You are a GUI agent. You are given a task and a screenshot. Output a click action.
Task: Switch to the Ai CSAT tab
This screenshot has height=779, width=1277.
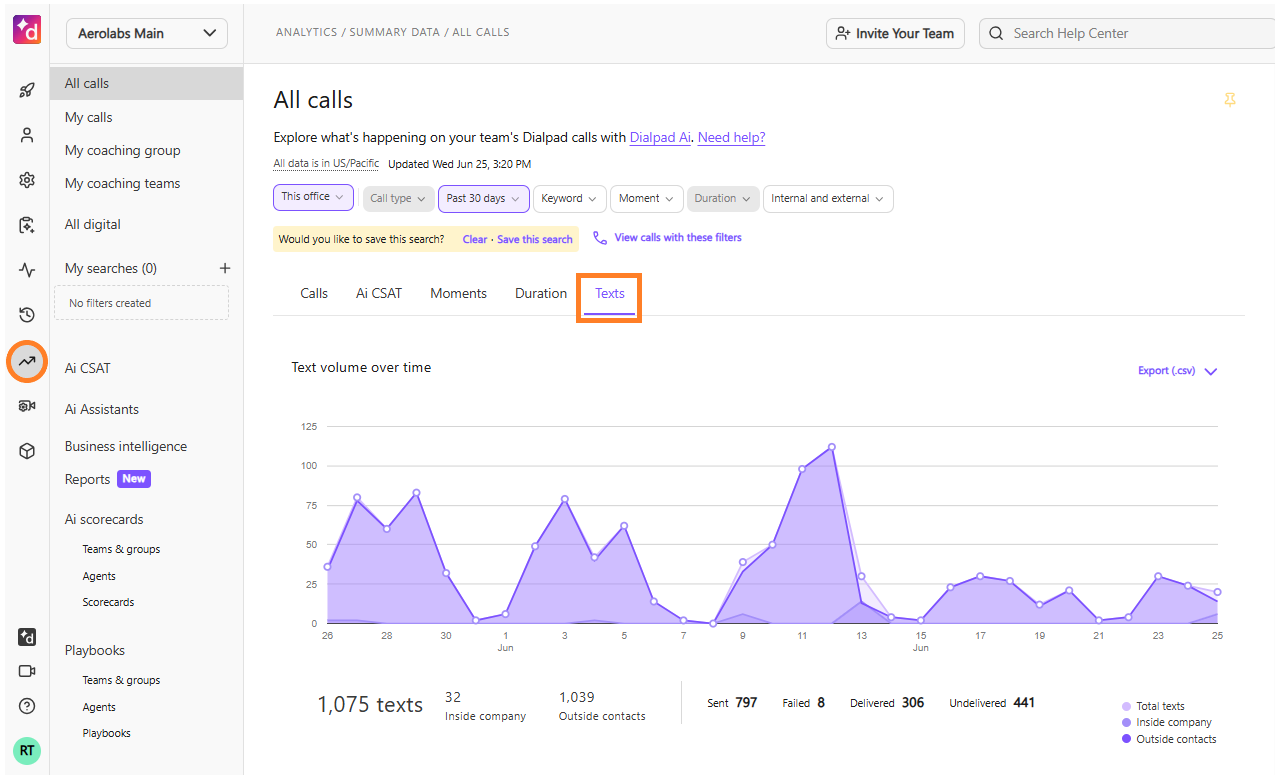point(379,293)
